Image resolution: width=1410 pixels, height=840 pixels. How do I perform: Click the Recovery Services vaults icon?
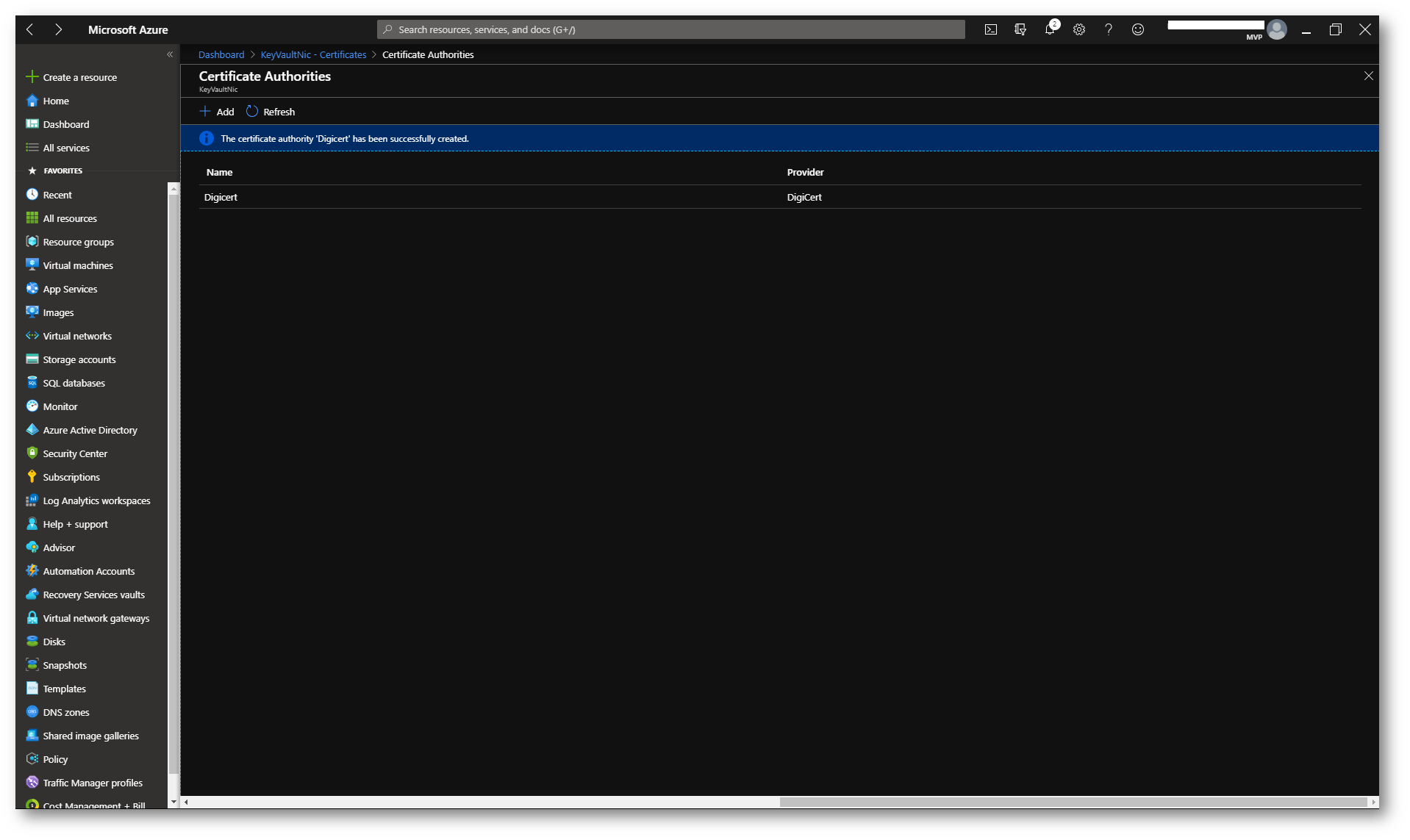point(32,595)
